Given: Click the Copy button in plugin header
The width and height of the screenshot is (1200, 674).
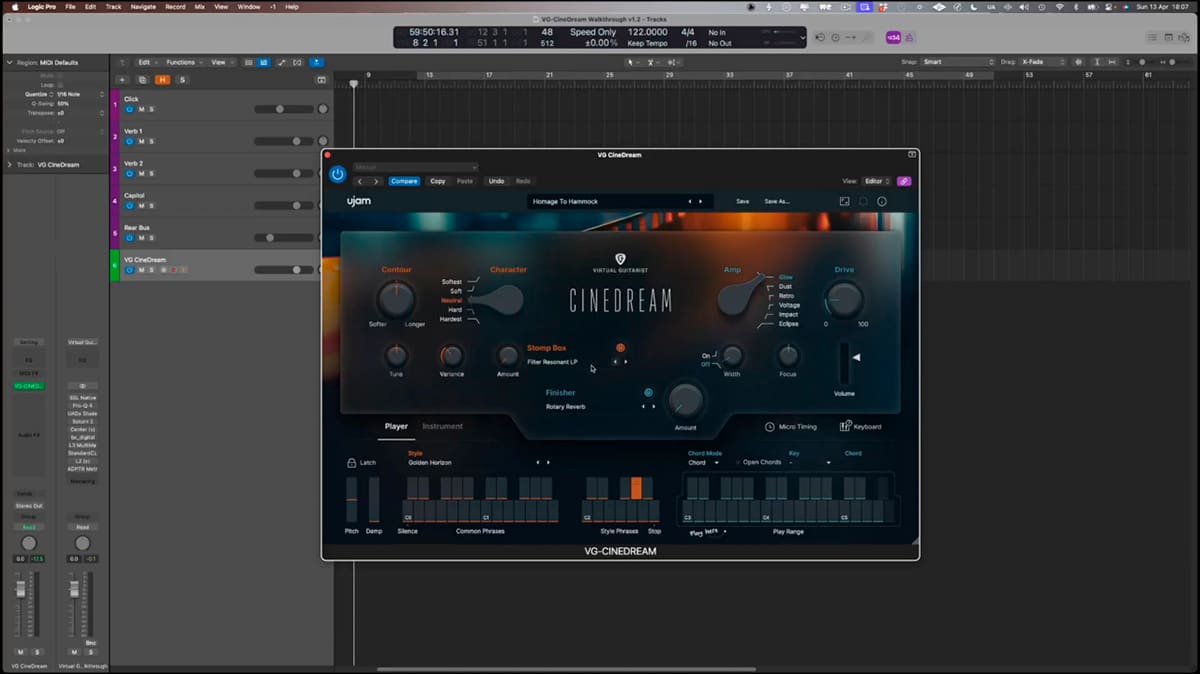Looking at the screenshot, I should tap(438, 181).
